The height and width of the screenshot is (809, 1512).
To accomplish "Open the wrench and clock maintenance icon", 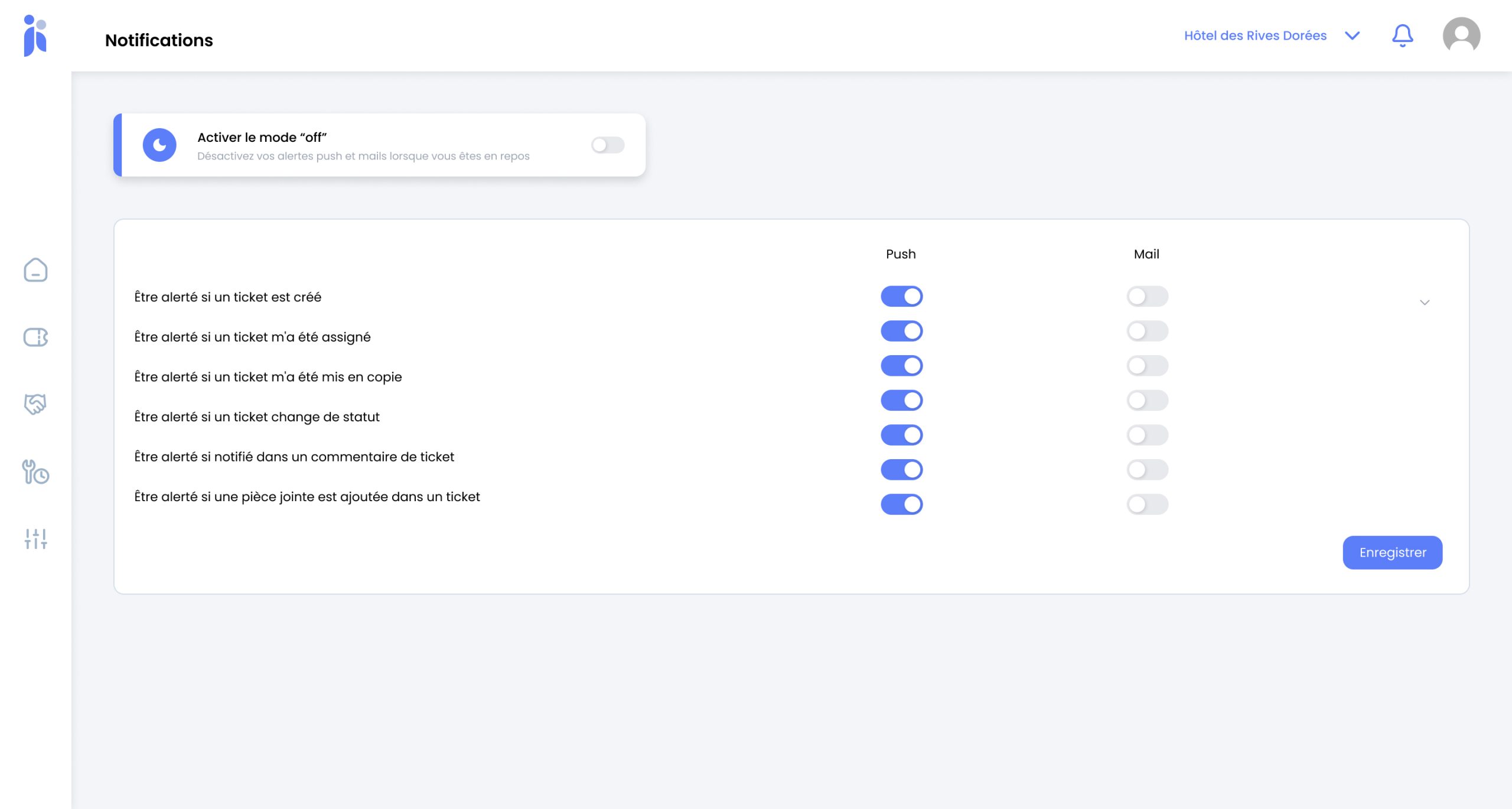I will pos(35,472).
